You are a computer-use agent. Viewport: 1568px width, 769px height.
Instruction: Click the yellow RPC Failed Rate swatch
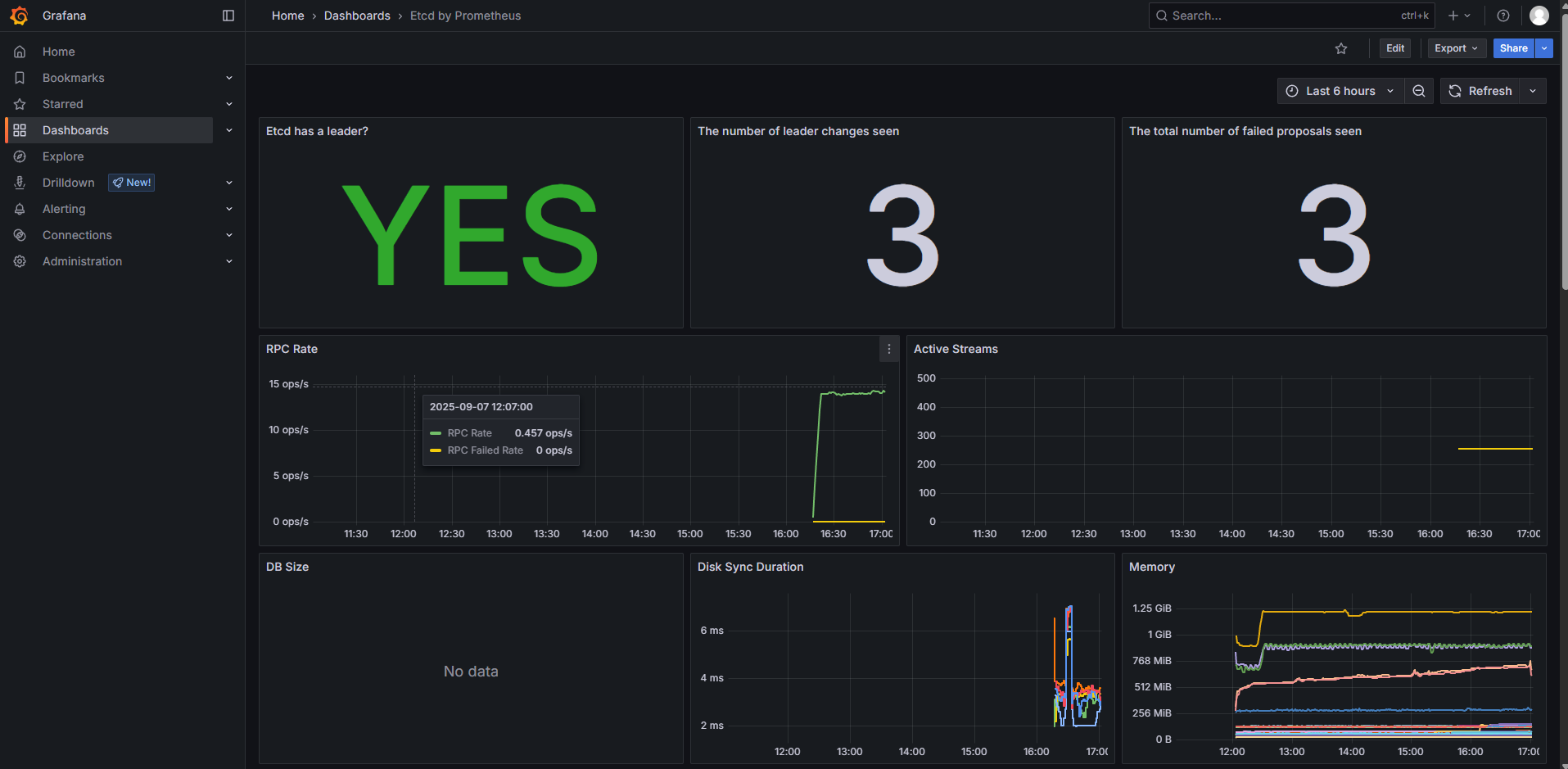436,450
